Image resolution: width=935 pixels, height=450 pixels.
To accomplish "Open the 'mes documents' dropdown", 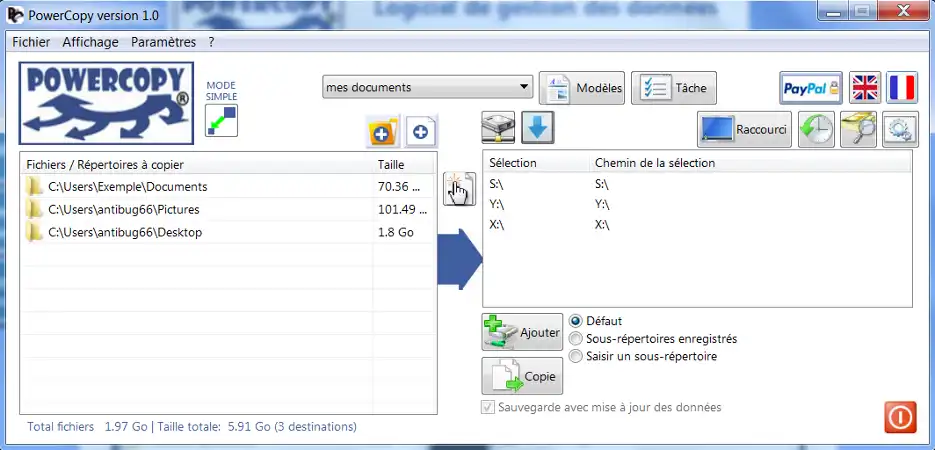I will (428, 88).
